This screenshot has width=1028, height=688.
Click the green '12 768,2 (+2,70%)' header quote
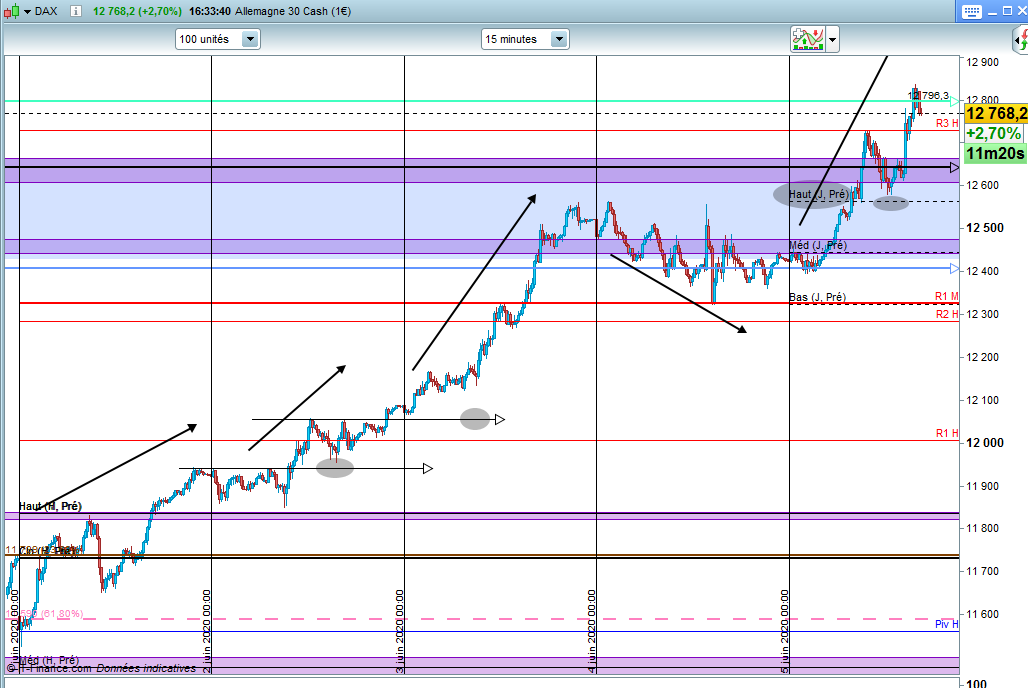coord(137,11)
